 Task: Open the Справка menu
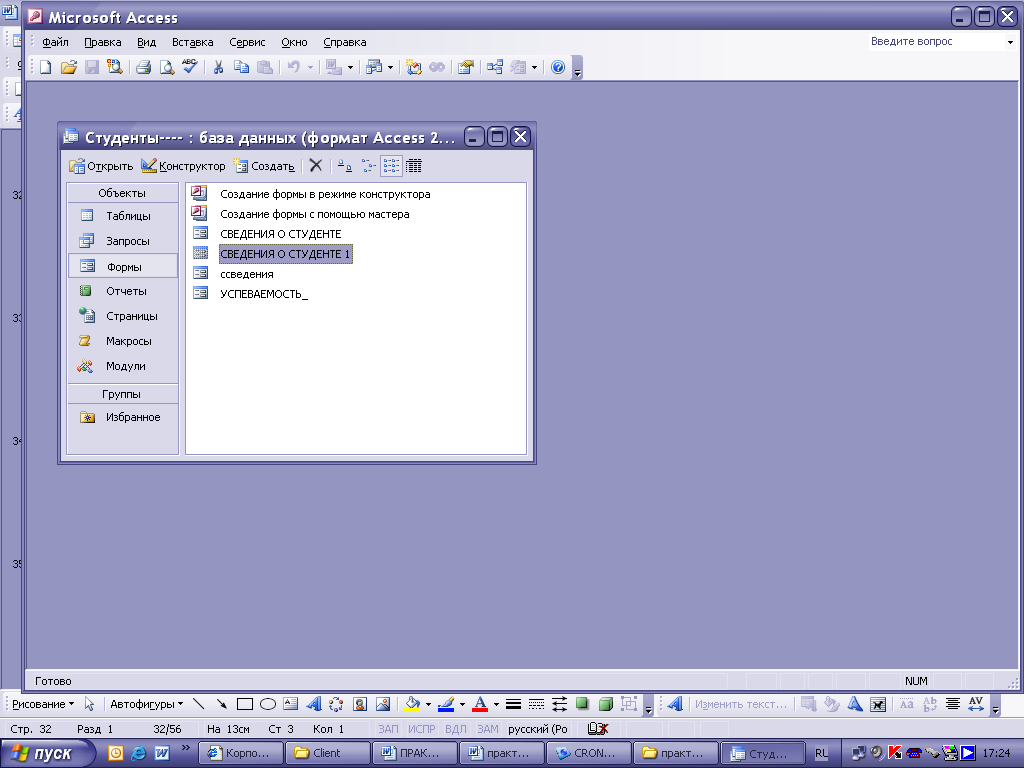[x=345, y=42]
